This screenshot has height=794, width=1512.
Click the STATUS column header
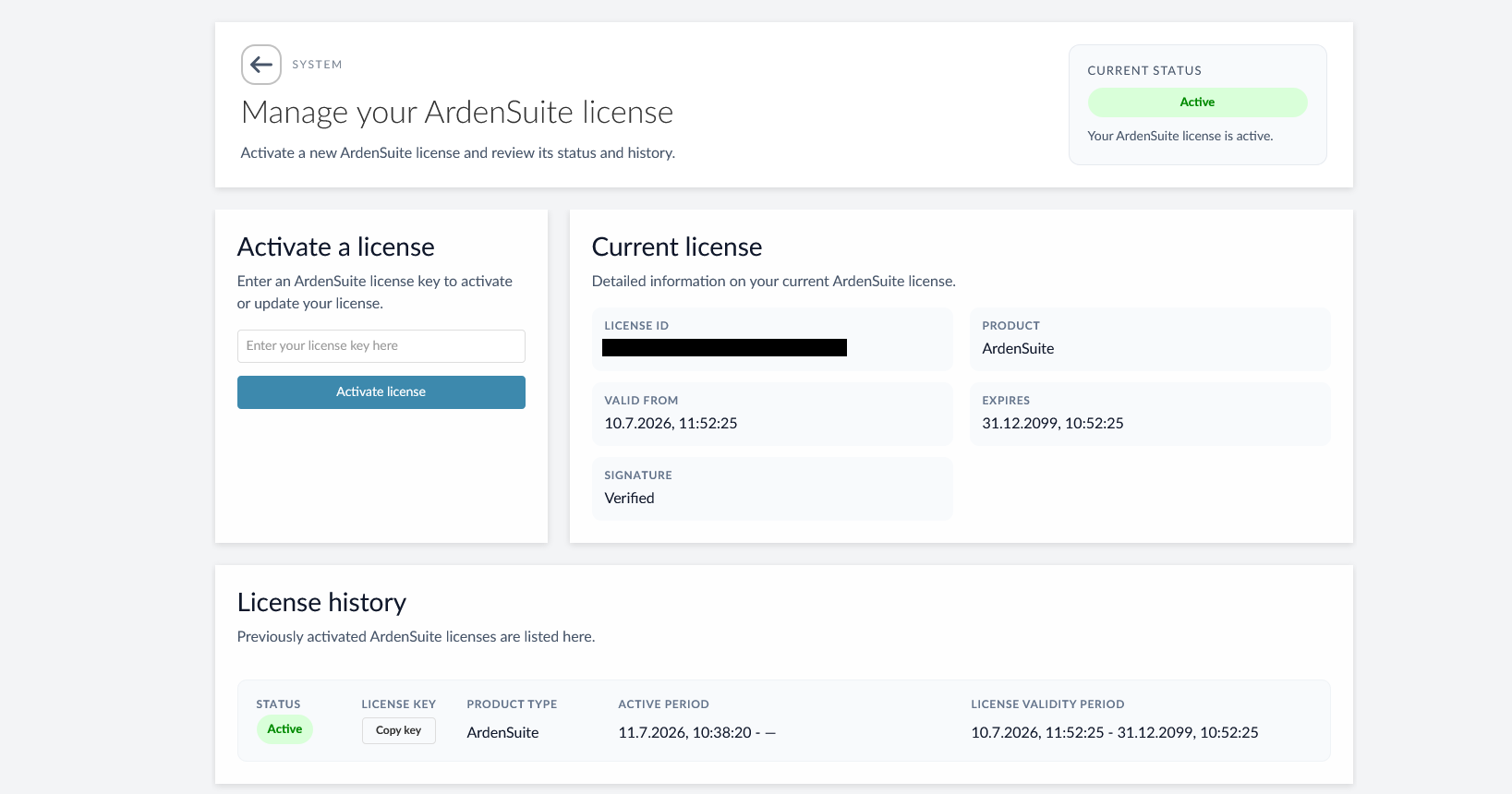[278, 704]
